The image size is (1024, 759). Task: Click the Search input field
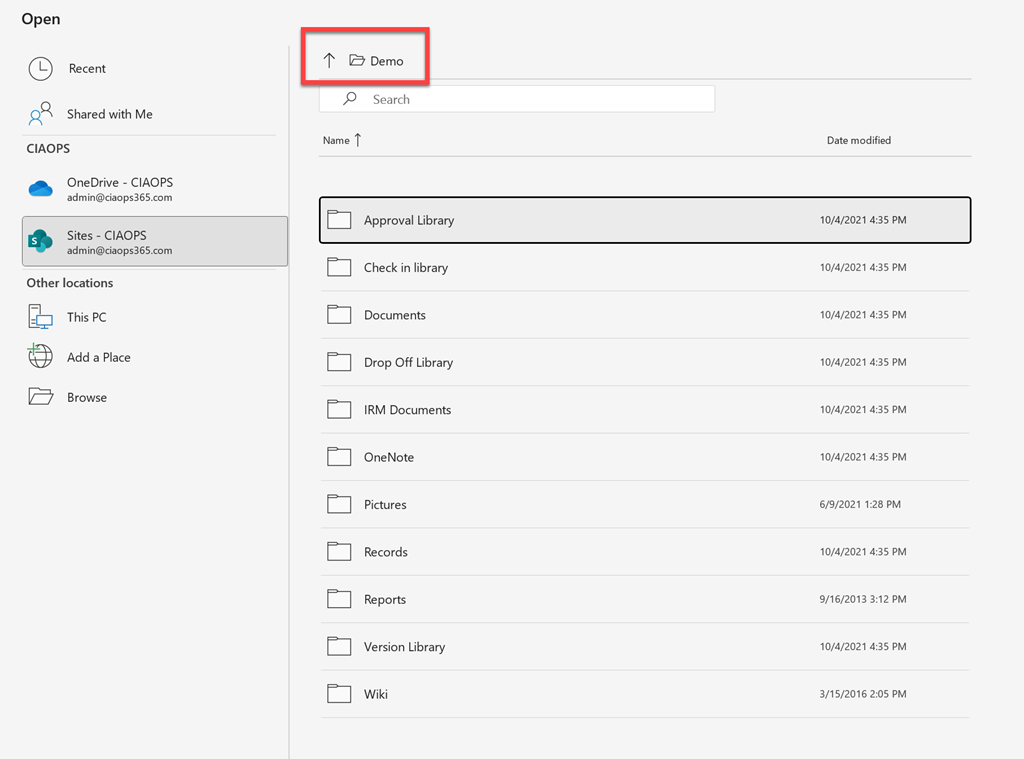[530, 99]
